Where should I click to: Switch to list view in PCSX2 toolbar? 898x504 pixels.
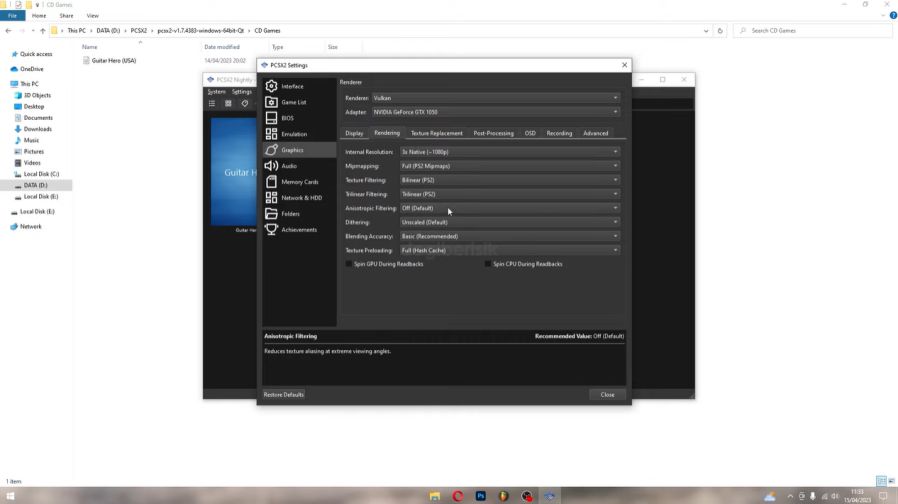click(212, 104)
